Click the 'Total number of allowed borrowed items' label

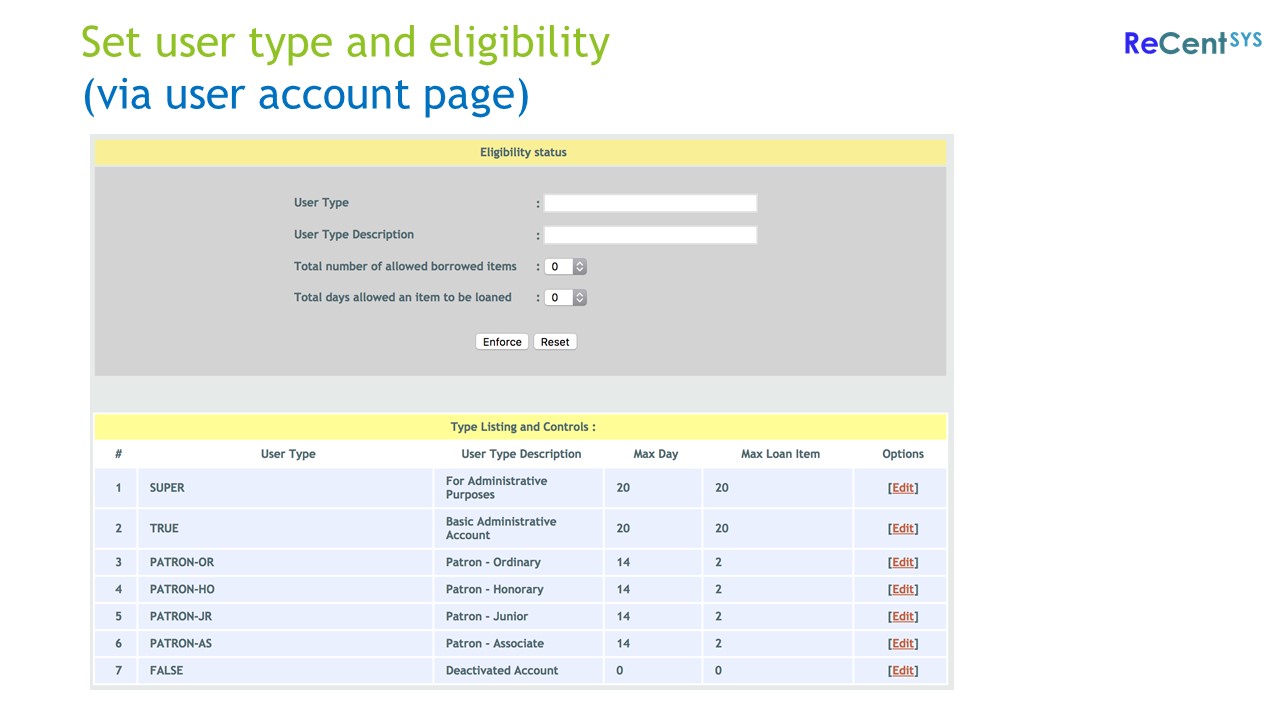point(405,267)
